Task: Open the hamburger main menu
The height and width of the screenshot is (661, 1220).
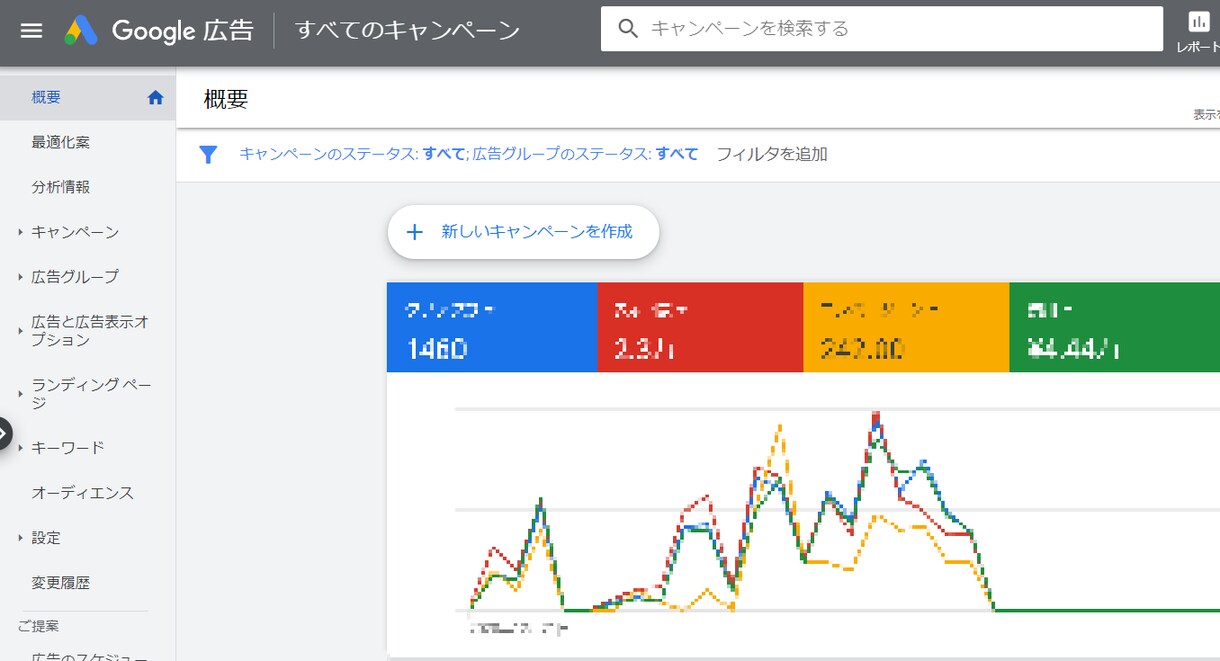Action: coord(32,30)
